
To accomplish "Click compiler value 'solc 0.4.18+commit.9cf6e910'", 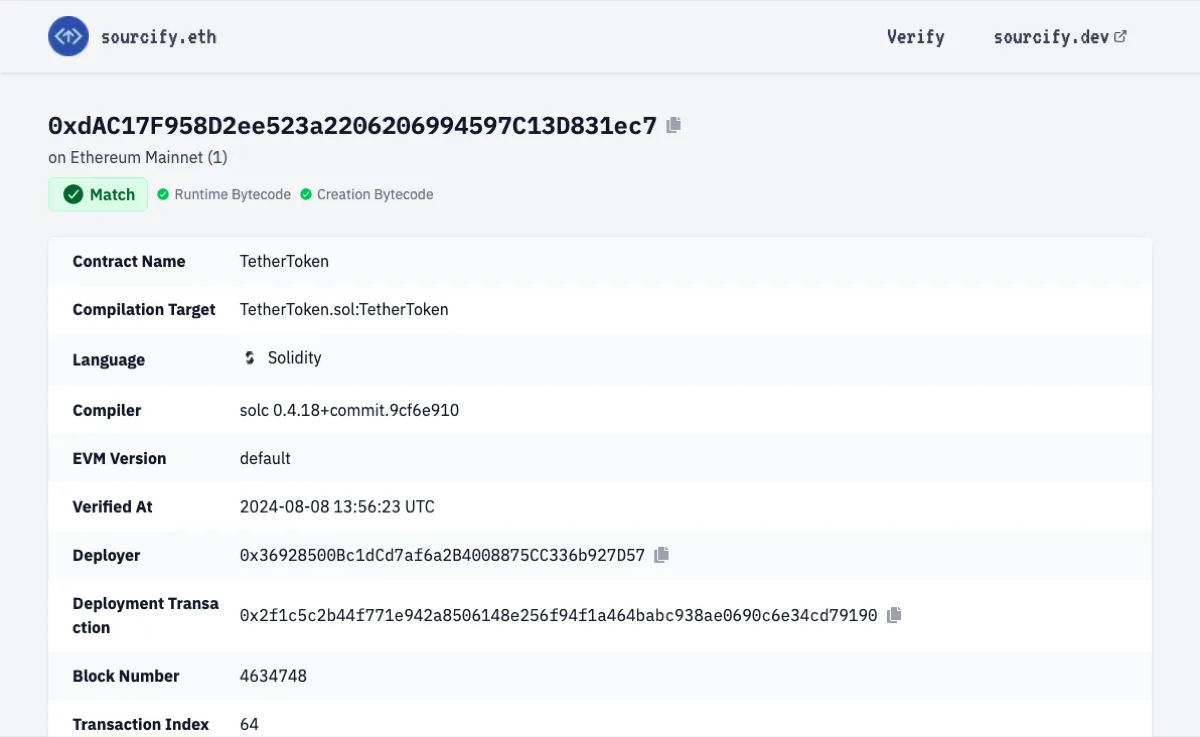I will coord(349,410).
